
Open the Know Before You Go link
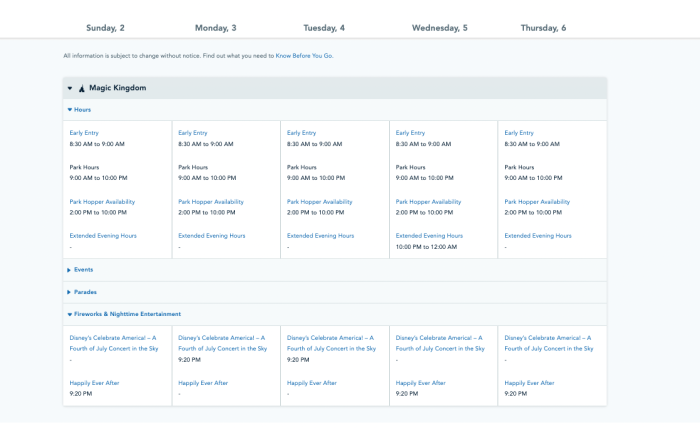pyautogui.click(x=304, y=56)
